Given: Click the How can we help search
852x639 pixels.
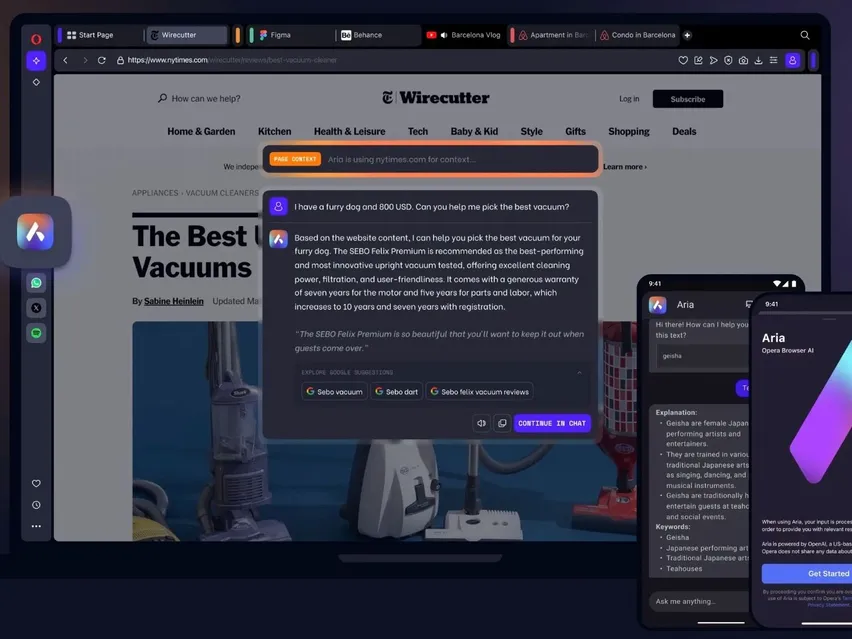Looking at the screenshot, I should 199,98.
